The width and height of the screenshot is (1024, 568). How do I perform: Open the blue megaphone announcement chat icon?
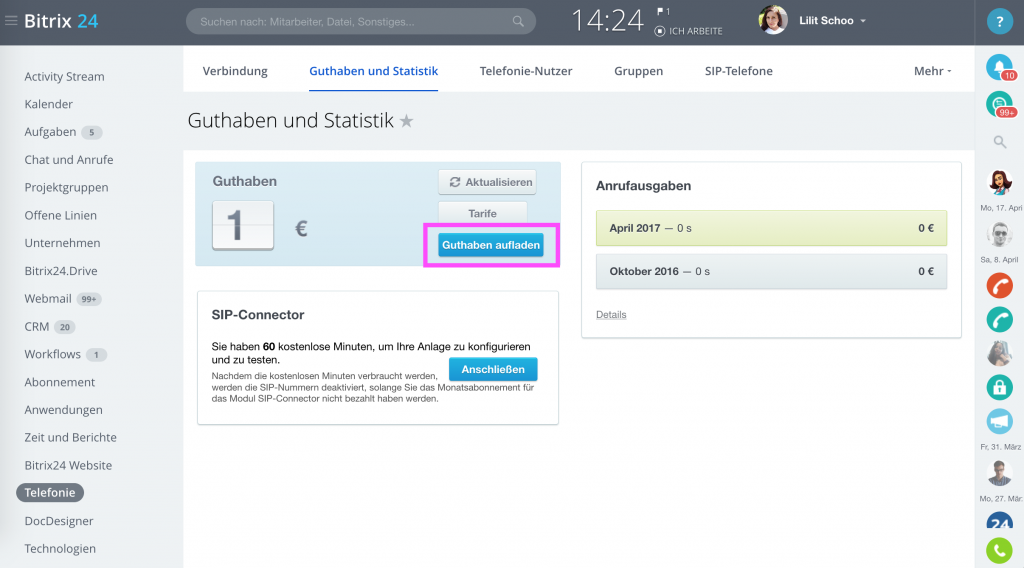coord(1000,421)
